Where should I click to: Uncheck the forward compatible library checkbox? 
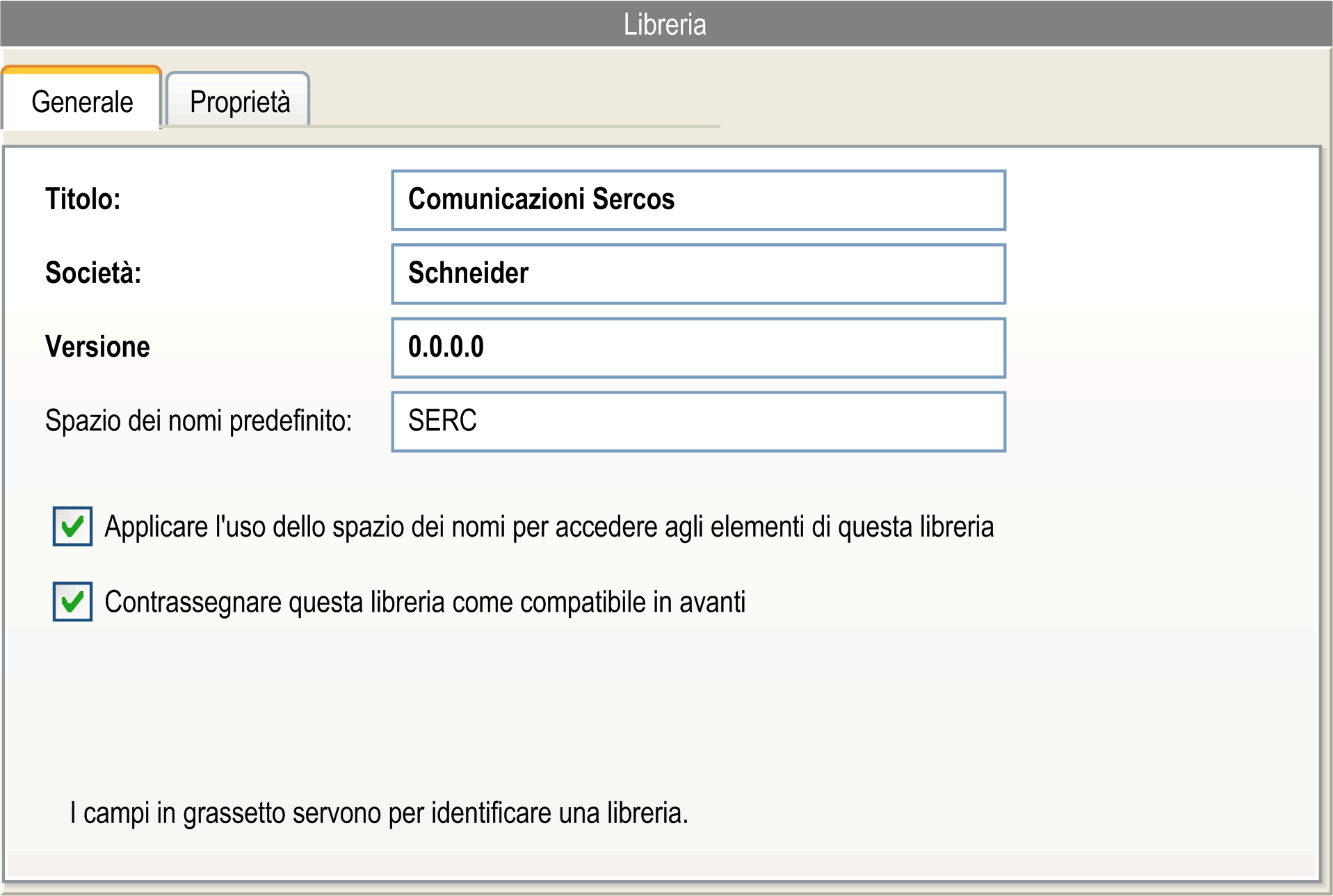72,601
